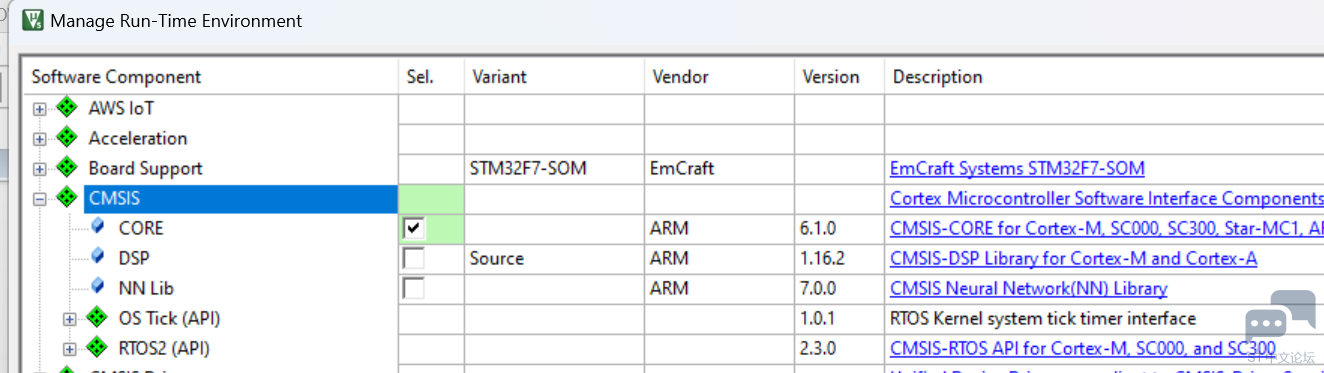
Task: Enable the DSP component checkbox
Action: 413,259
